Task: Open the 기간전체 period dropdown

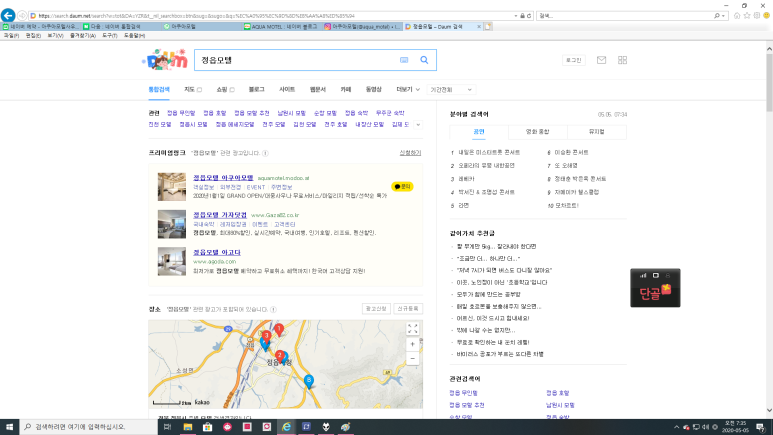Action: tap(451, 90)
